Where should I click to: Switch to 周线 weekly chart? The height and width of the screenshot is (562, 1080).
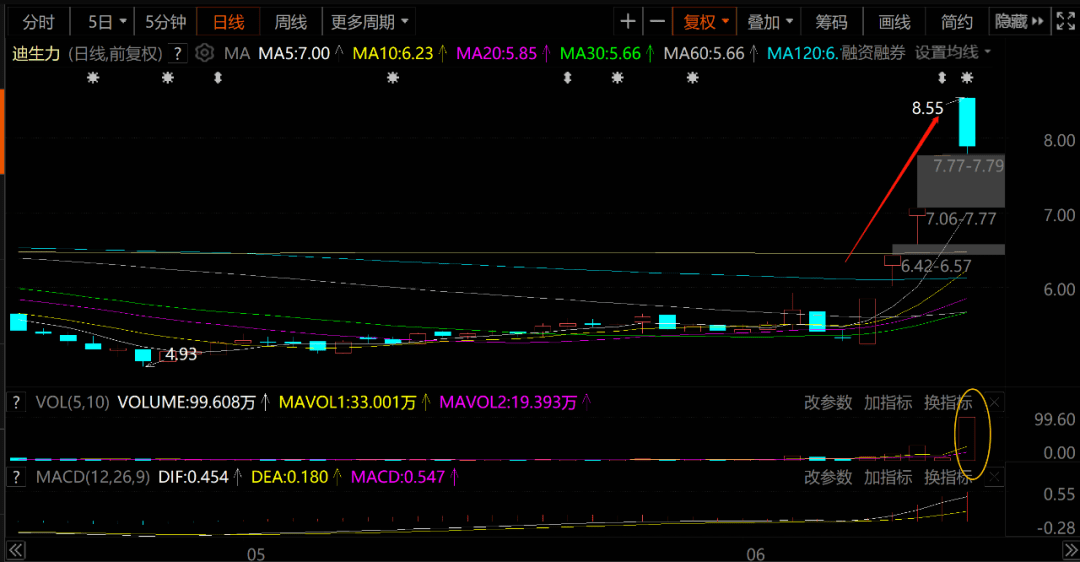291,22
